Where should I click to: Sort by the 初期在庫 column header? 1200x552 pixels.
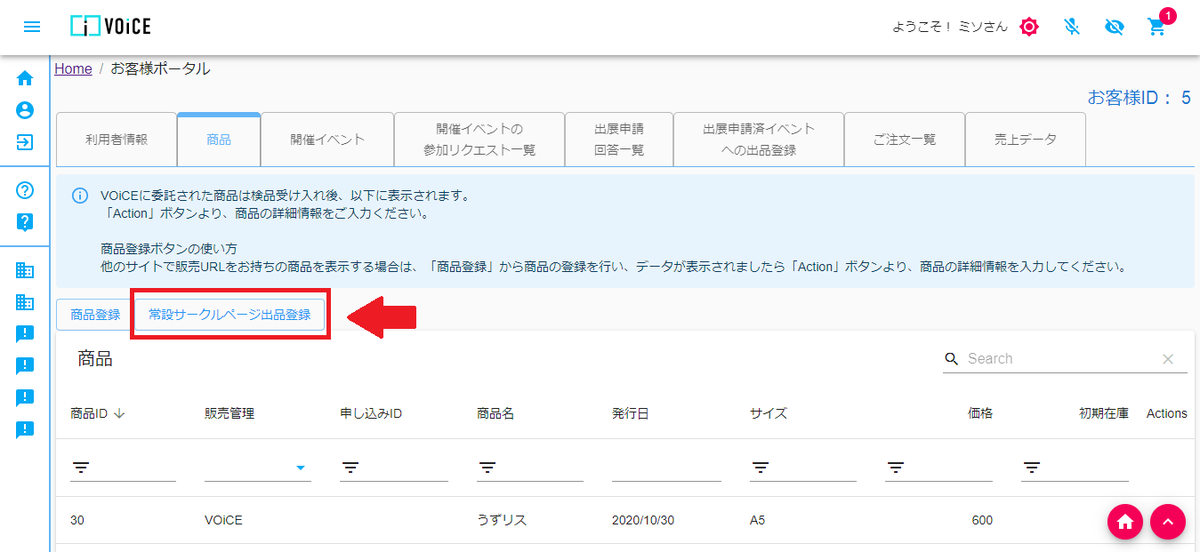pyautogui.click(x=1103, y=413)
